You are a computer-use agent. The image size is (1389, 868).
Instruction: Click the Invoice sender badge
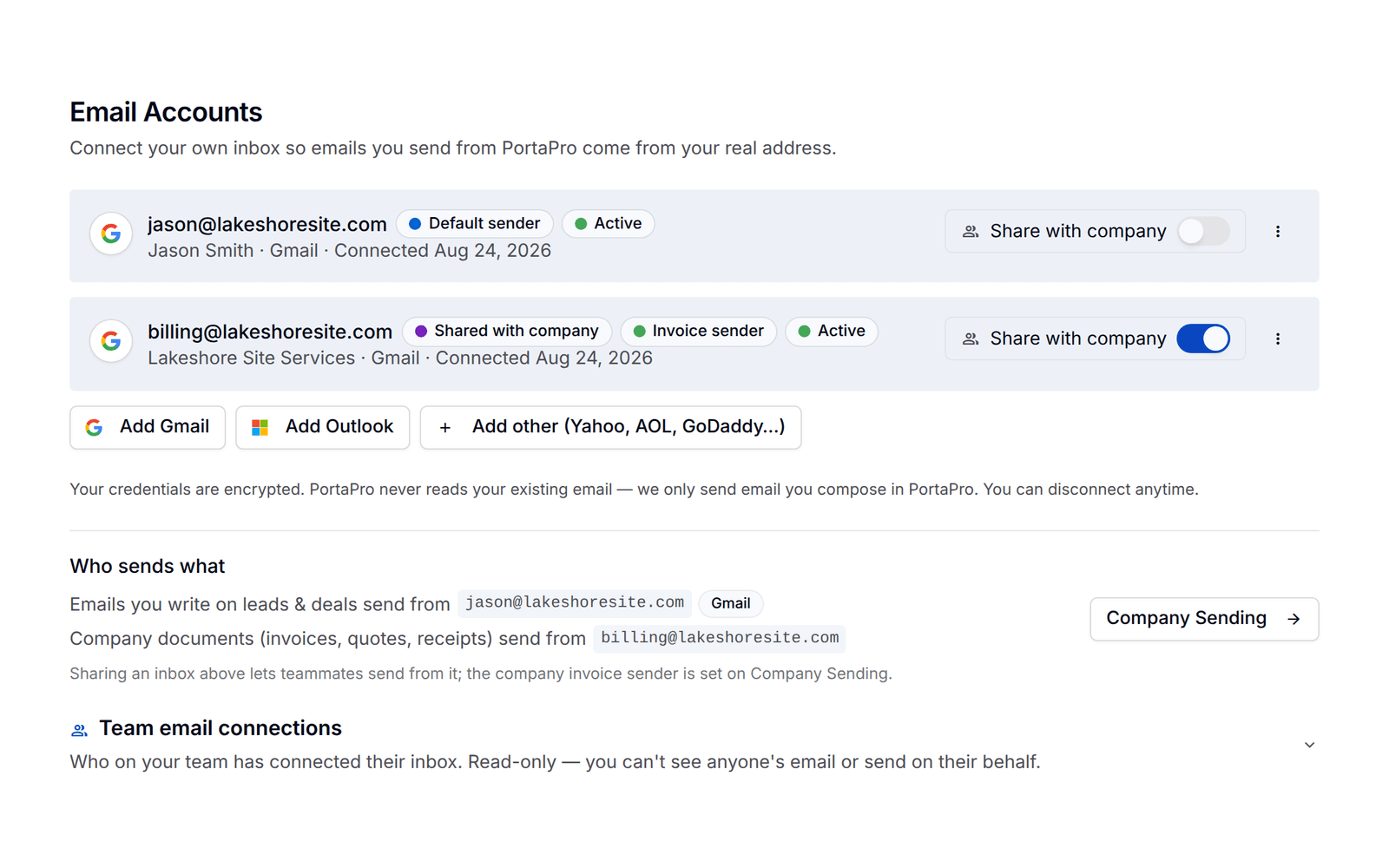[x=699, y=332]
